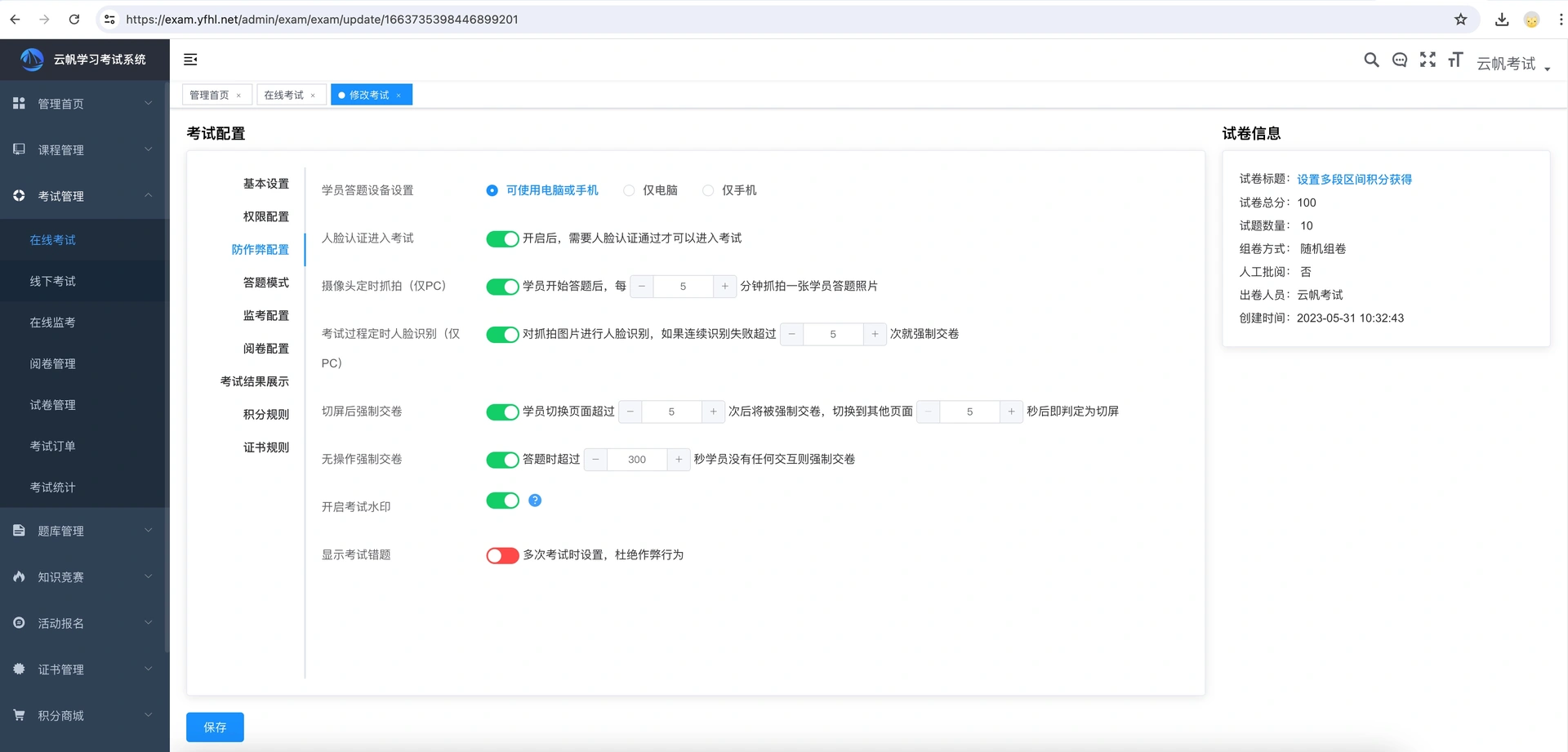The image size is (1568, 752).
Task: Select 可使用电脑或手机 device option
Action: tap(542, 190)
